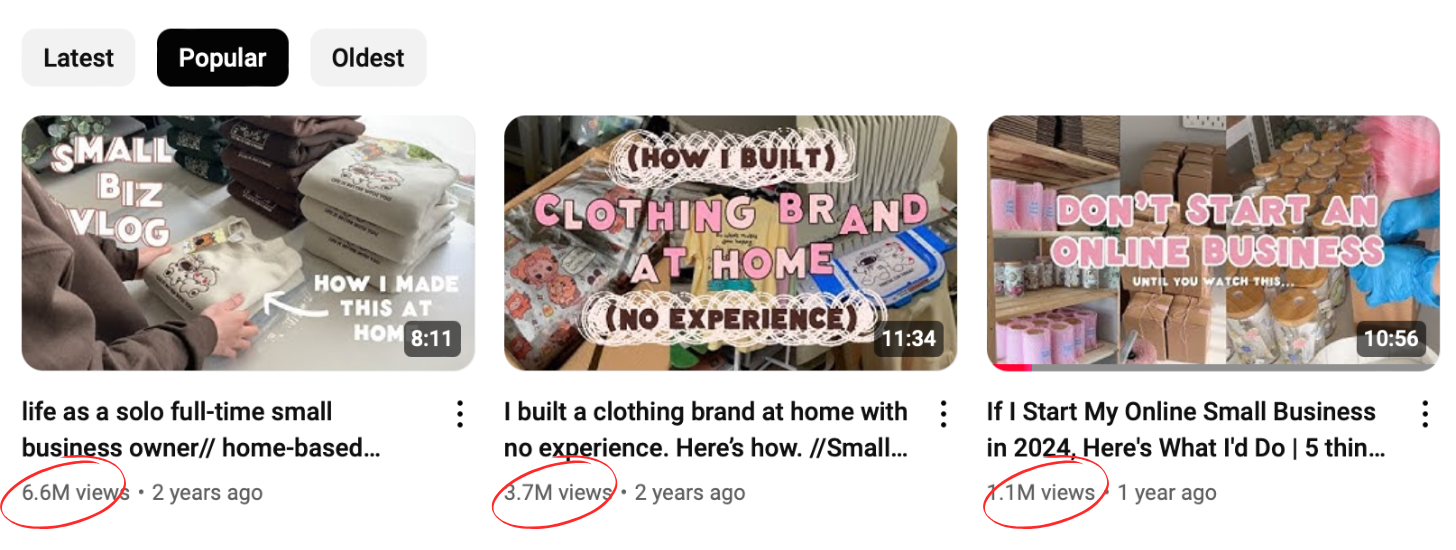Click the title 'If I Start My Online Small Business in 2024'

click(1186, 430)
